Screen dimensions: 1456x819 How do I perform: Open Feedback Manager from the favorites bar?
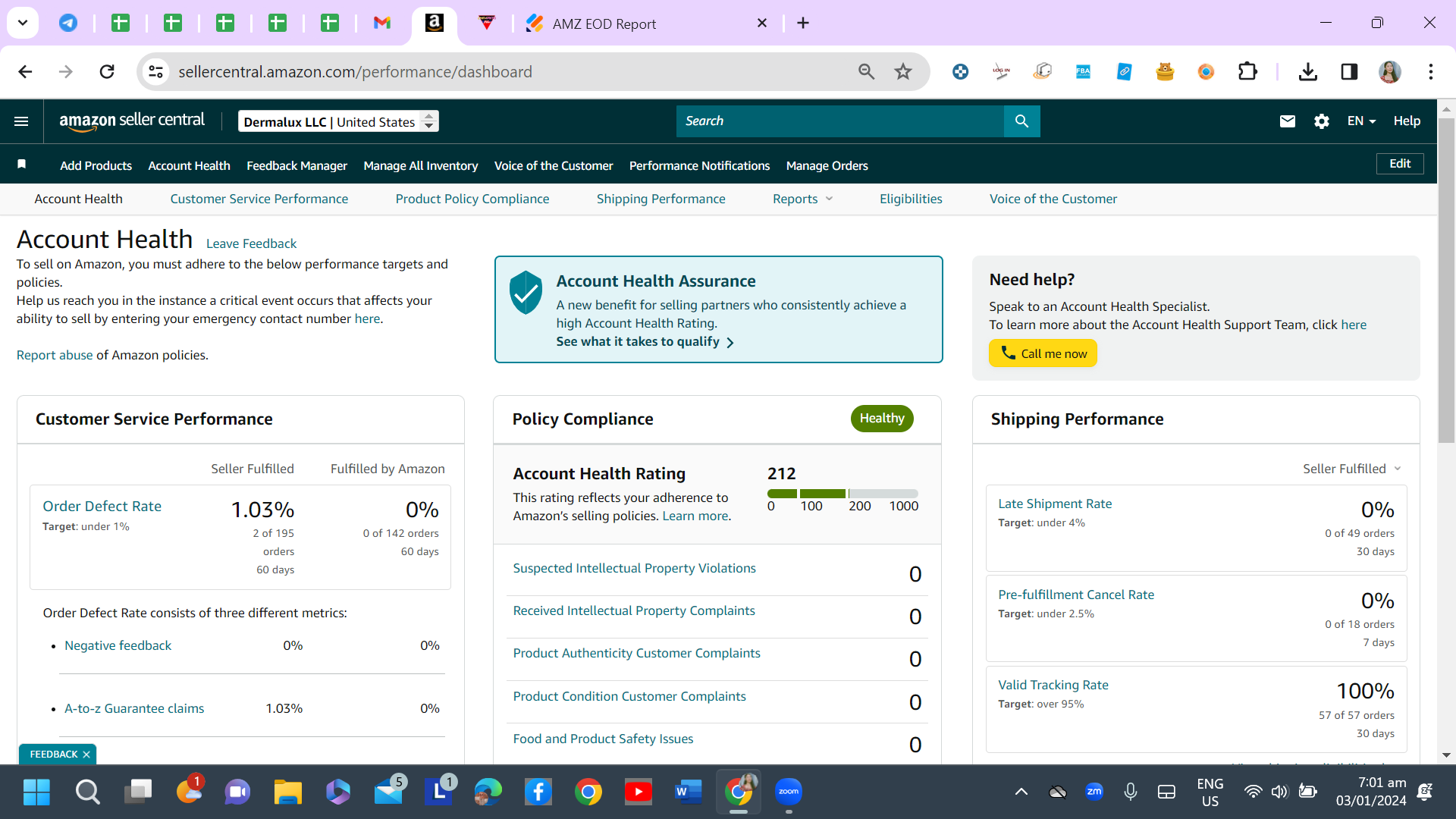297,165
